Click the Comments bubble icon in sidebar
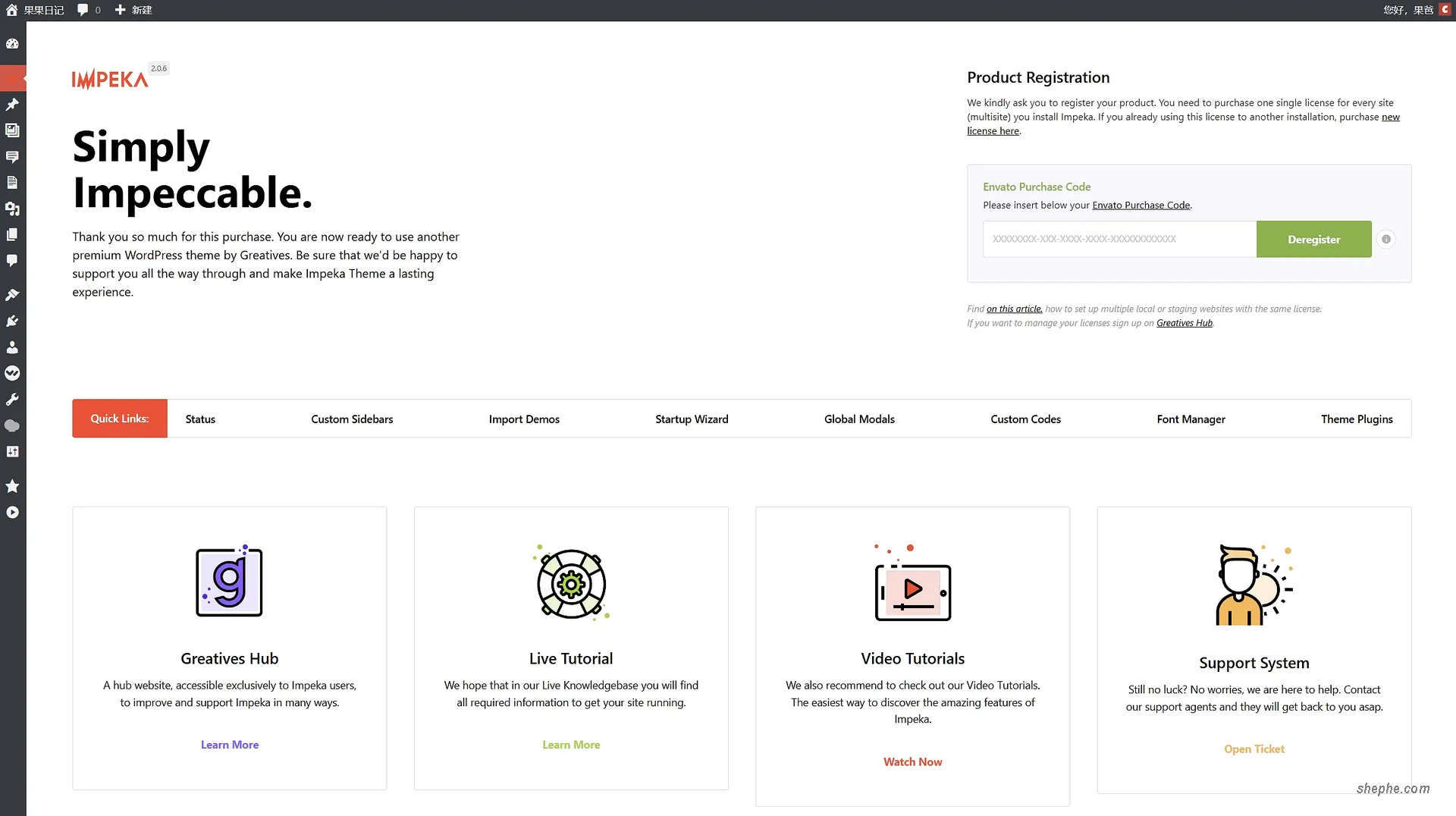Screen dimensions: 1456x816 12,261
